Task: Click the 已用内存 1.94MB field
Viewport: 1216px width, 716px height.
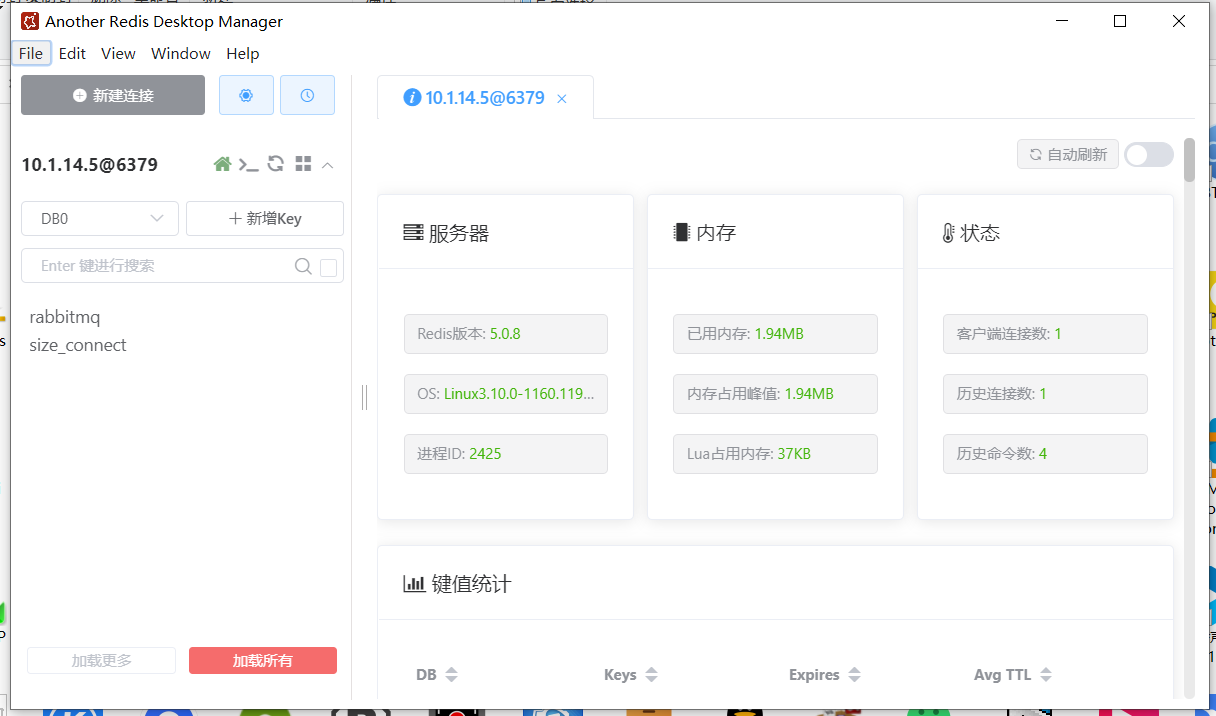Action: [x=776, y=334]
